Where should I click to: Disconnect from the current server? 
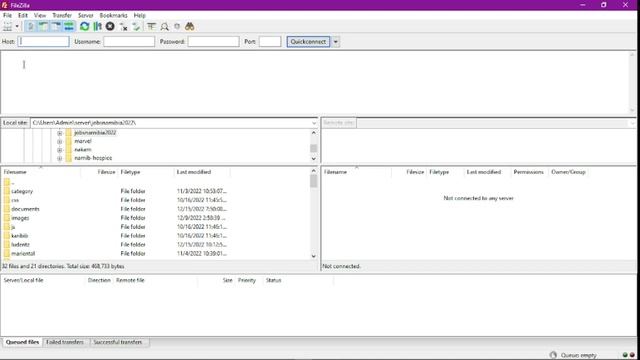tap(123, 27)
